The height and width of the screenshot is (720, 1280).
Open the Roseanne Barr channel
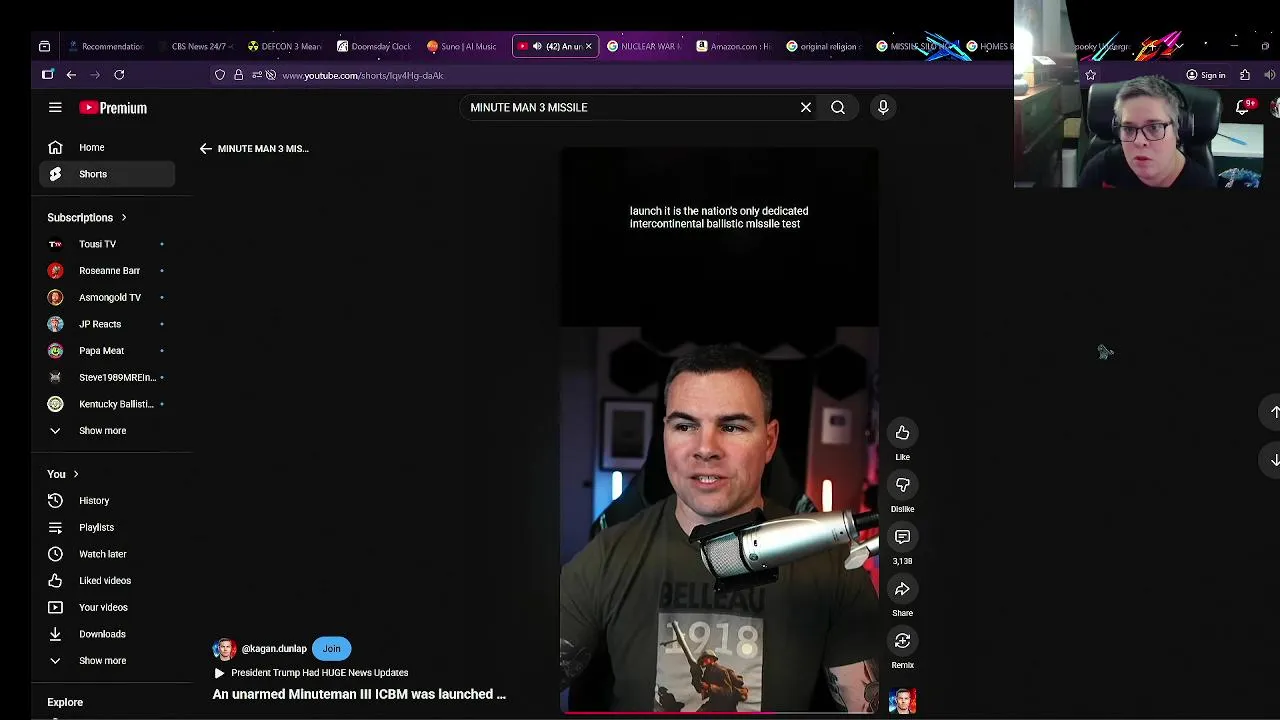point(108,270)
